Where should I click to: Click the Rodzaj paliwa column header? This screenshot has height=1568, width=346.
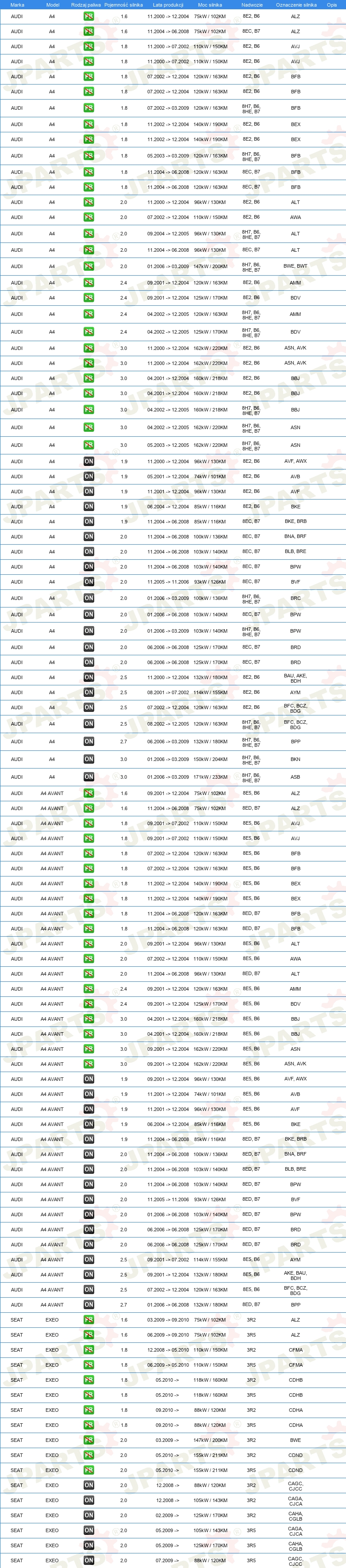point(86,5)
